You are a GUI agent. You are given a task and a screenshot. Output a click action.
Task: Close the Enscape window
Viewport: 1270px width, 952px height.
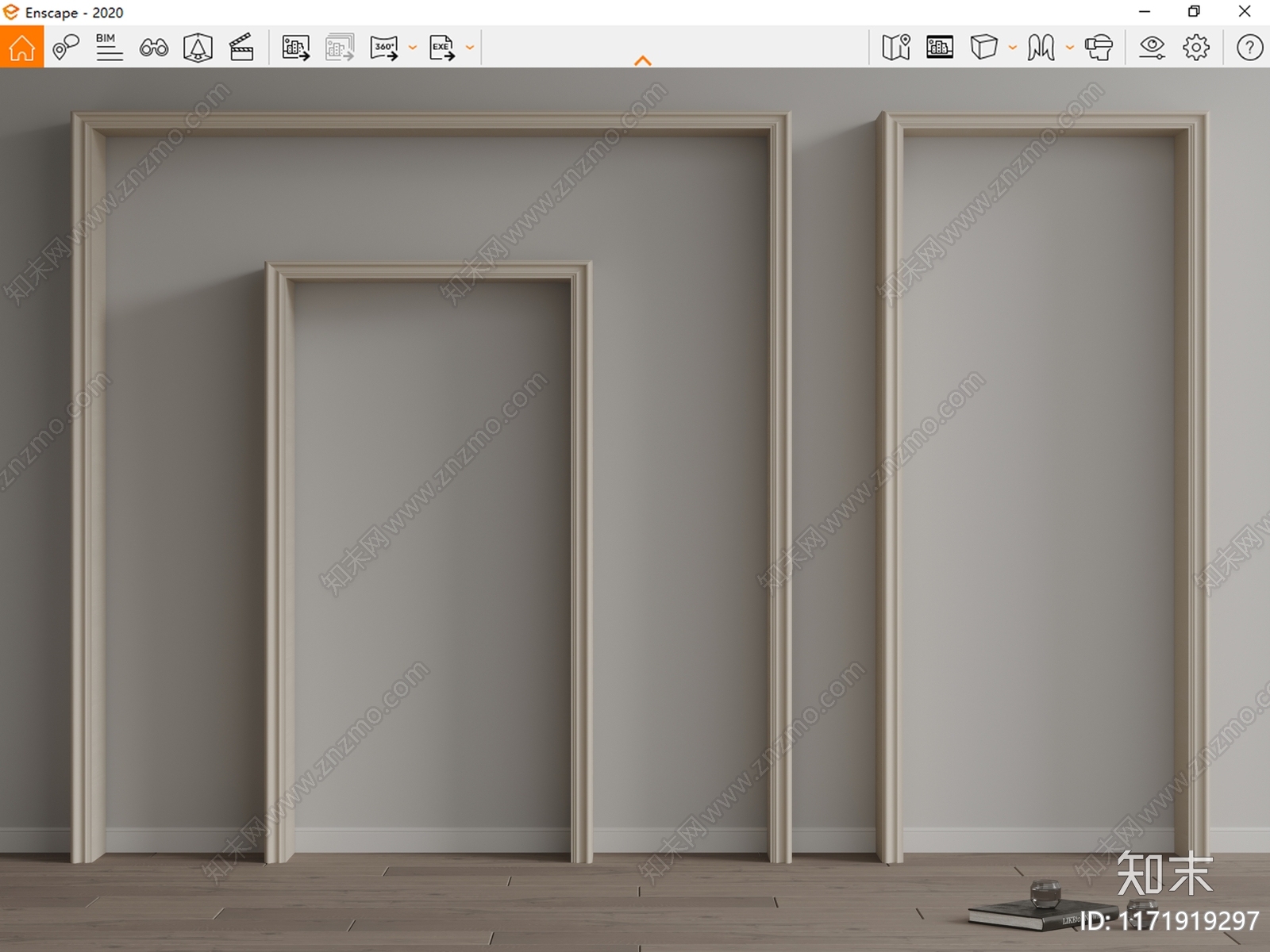point(1245,12)
